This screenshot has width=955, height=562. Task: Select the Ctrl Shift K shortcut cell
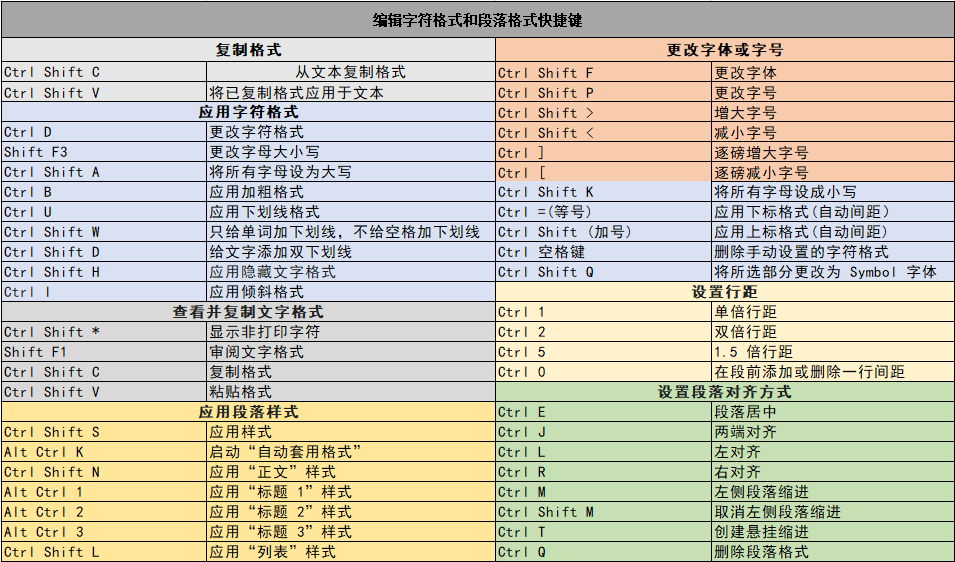[x=604, y=192]
